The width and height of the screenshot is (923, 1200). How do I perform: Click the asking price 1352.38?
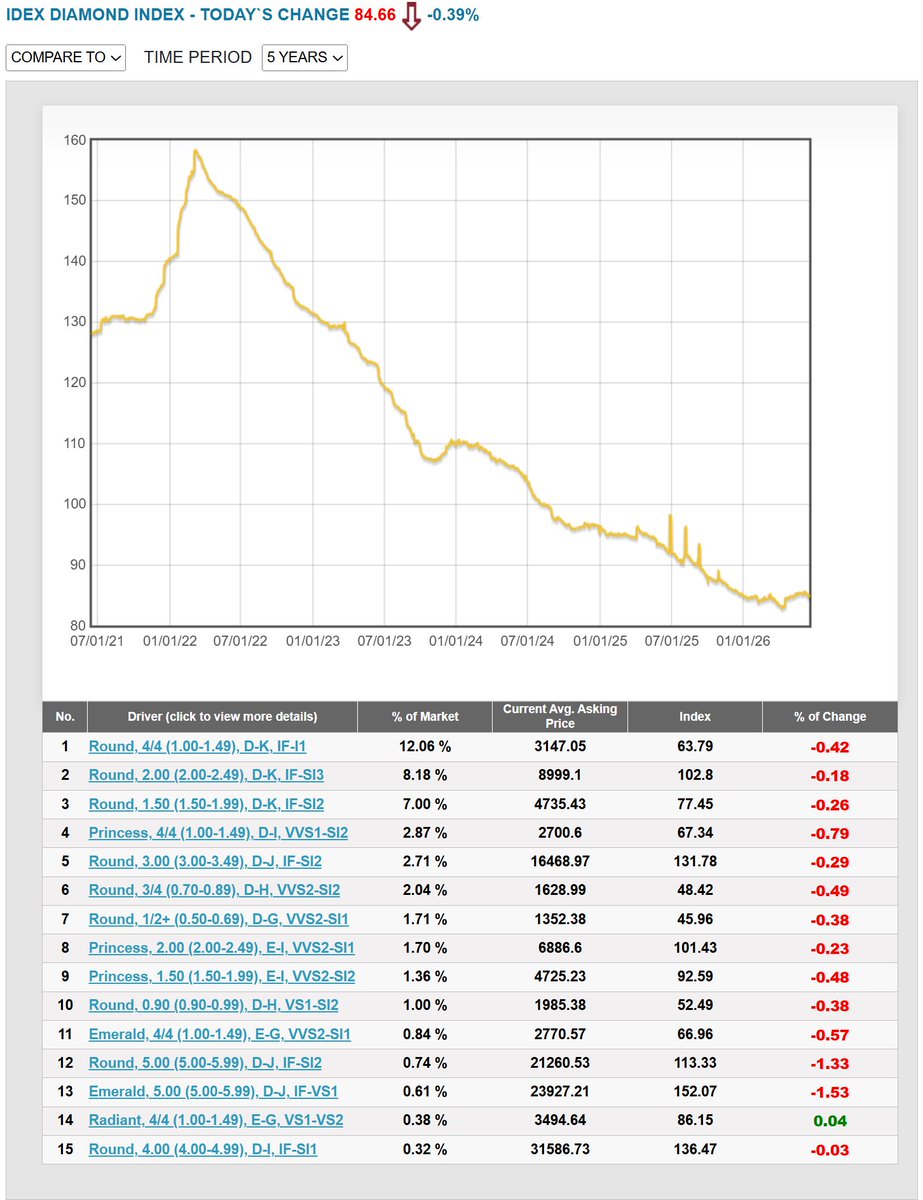pos(560,919)
